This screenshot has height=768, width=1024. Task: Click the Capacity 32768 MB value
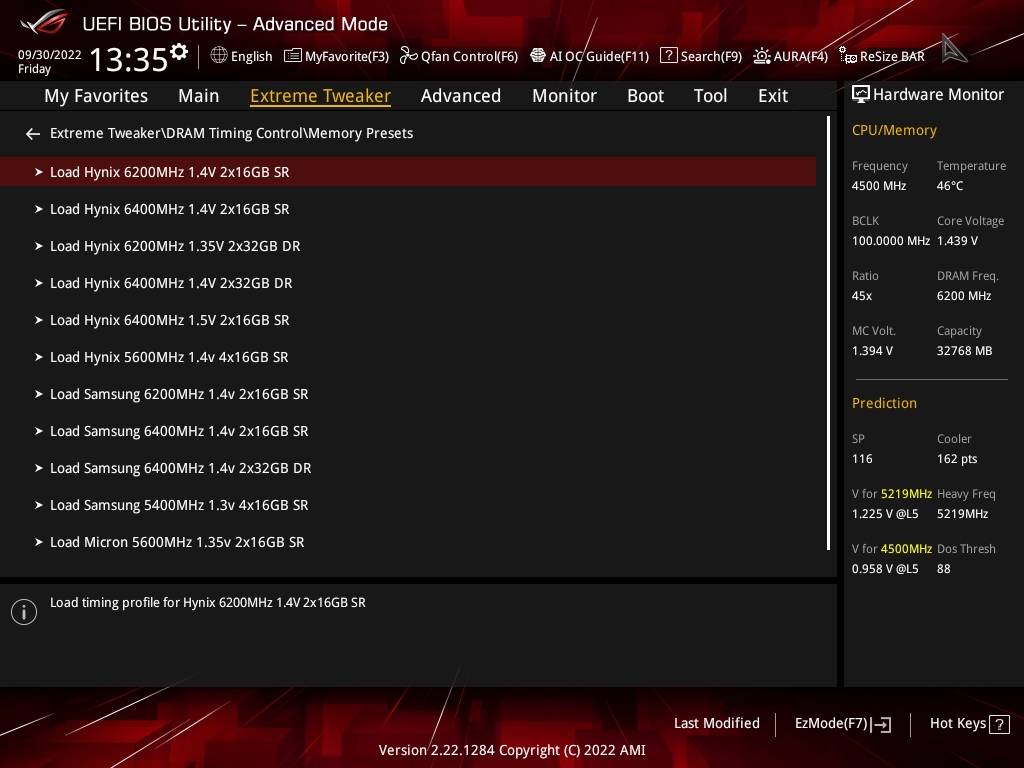[965, 351]
